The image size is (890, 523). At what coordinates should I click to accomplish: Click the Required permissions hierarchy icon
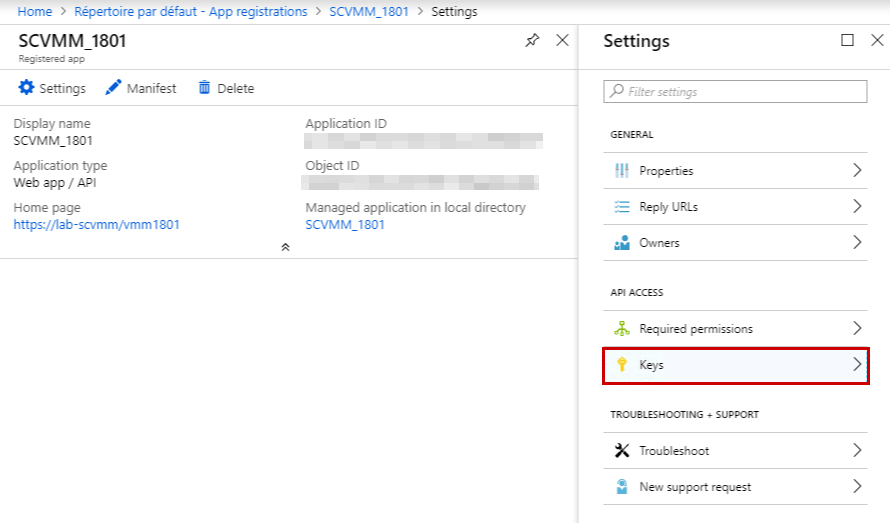[x=622, y=328]
